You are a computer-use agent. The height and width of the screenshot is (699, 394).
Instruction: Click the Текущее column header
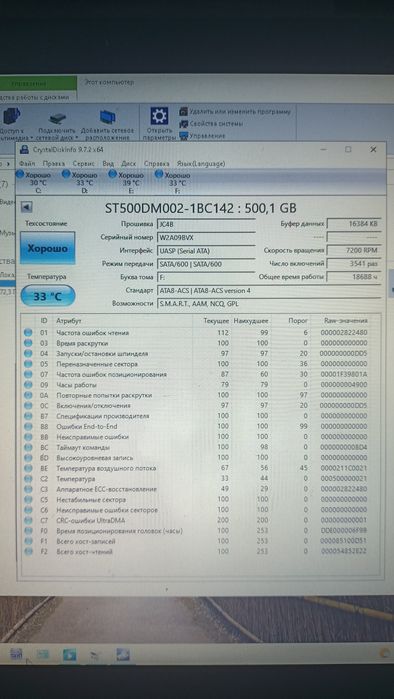click(216, 321)
